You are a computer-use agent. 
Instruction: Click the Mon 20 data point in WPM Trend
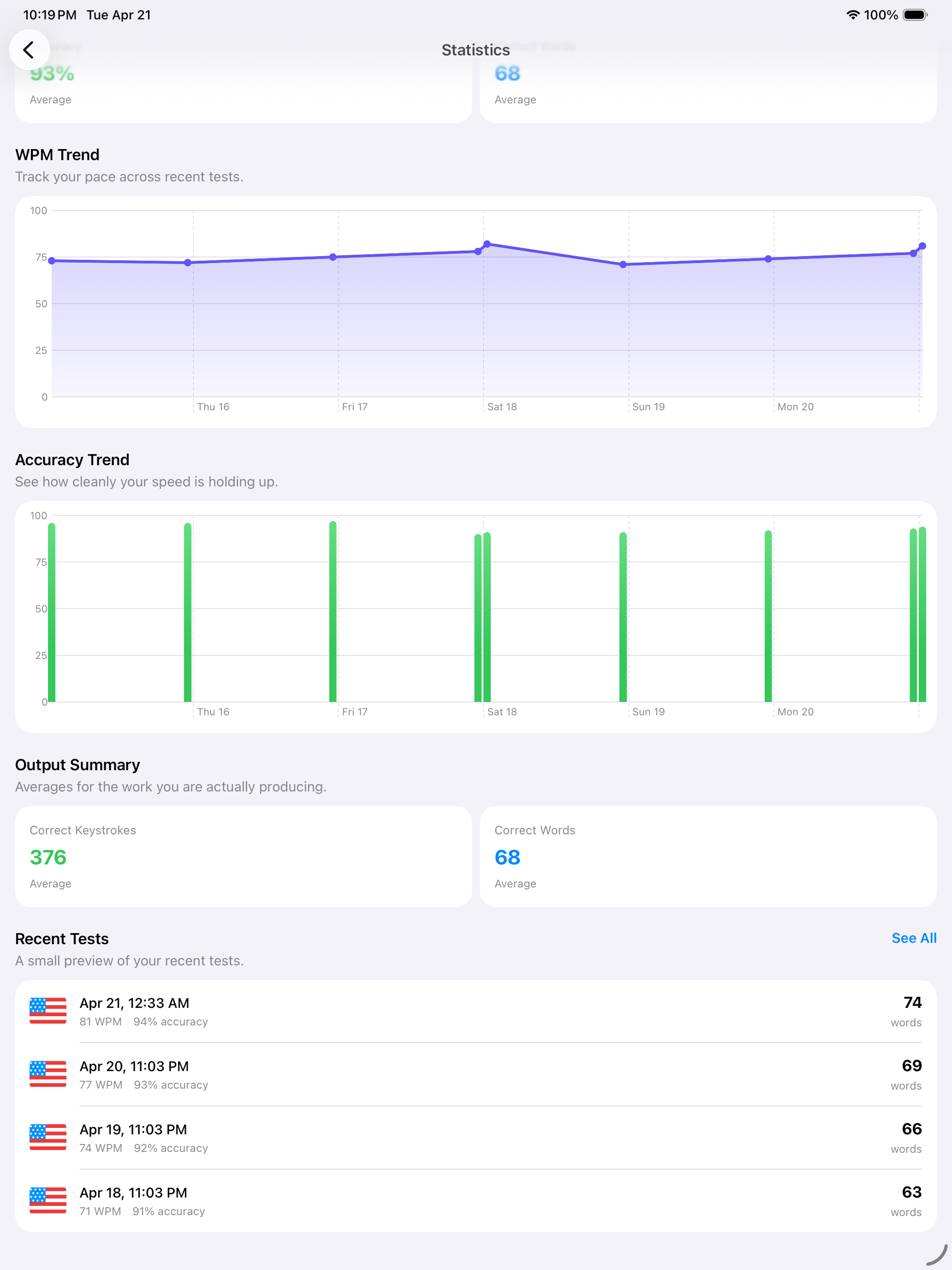click(x=768, y=259)
